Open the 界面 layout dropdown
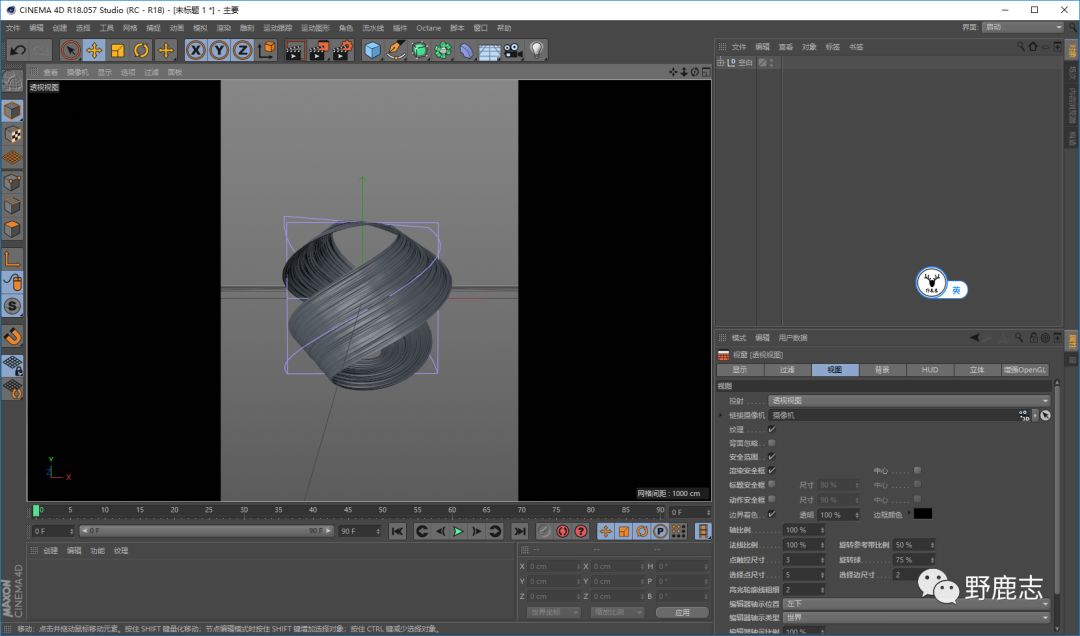1080x636 pixels. click(x=1025, y=28)
